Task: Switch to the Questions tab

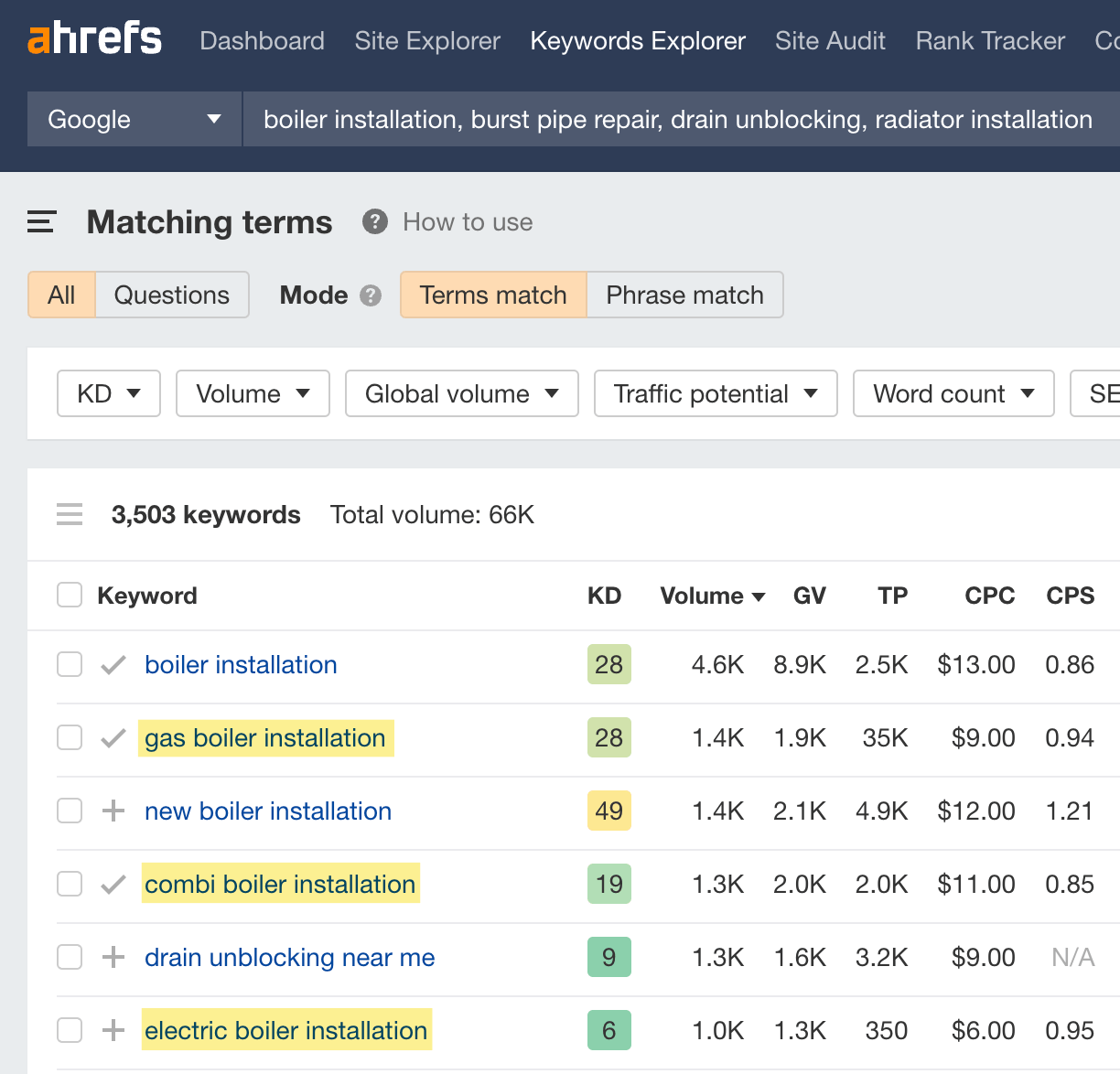Action: (171, 295)
